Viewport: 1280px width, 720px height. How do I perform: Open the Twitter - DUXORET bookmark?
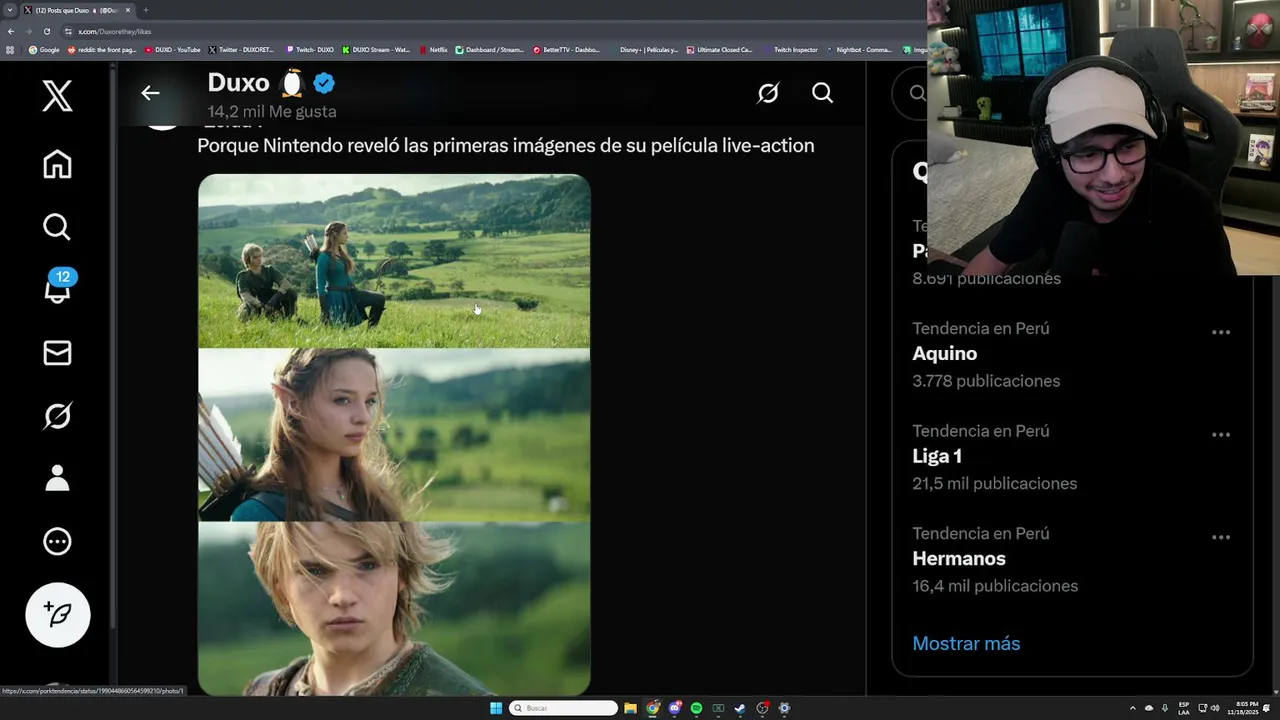(241, 49)
